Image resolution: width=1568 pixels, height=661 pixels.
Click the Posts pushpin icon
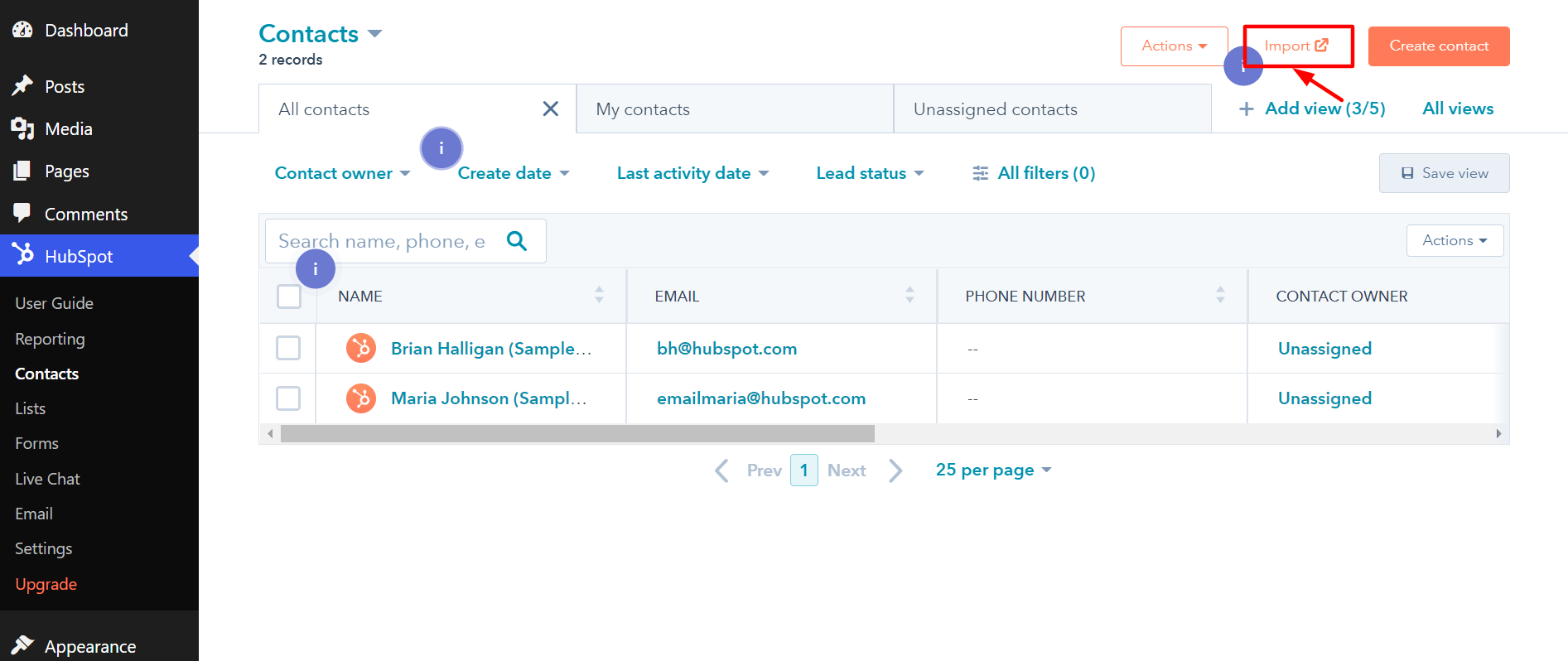22,85
